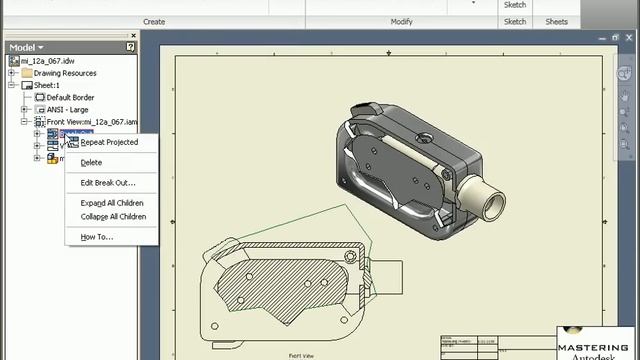Select the mi_12a_067.idw tree root
Viewport: 640px width, 360px height.
point(47,61)
